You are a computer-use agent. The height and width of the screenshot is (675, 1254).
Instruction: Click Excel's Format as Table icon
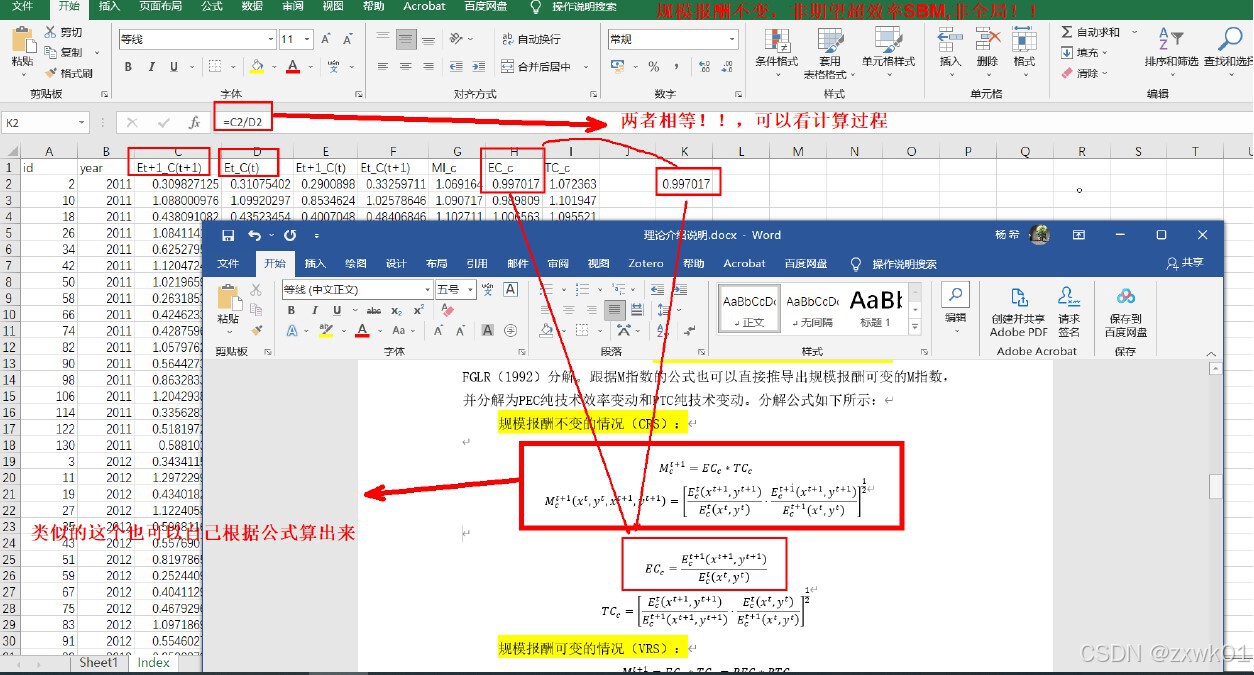pos(830,40)
